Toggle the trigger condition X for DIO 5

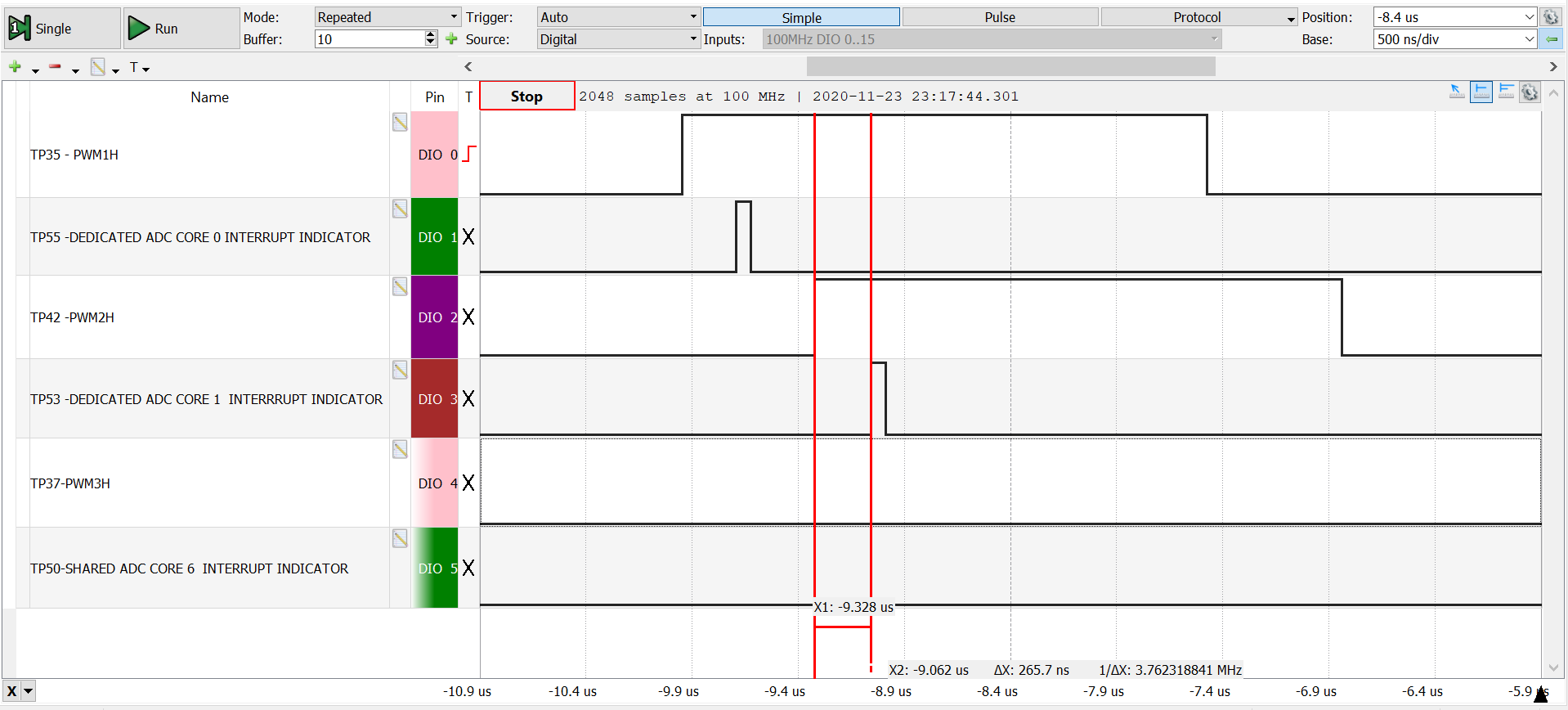468,568
